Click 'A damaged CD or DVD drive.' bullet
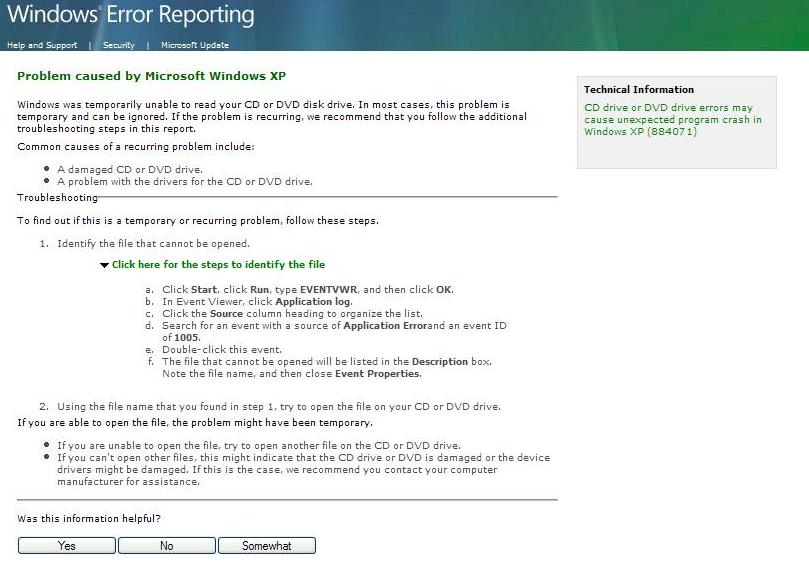 130,169
